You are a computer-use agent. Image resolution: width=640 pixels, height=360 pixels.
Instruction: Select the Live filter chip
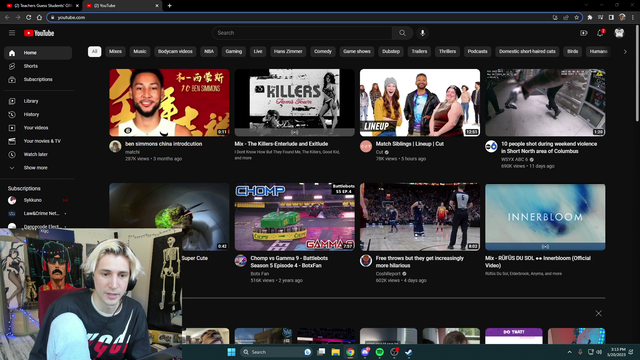coord(258,51)
